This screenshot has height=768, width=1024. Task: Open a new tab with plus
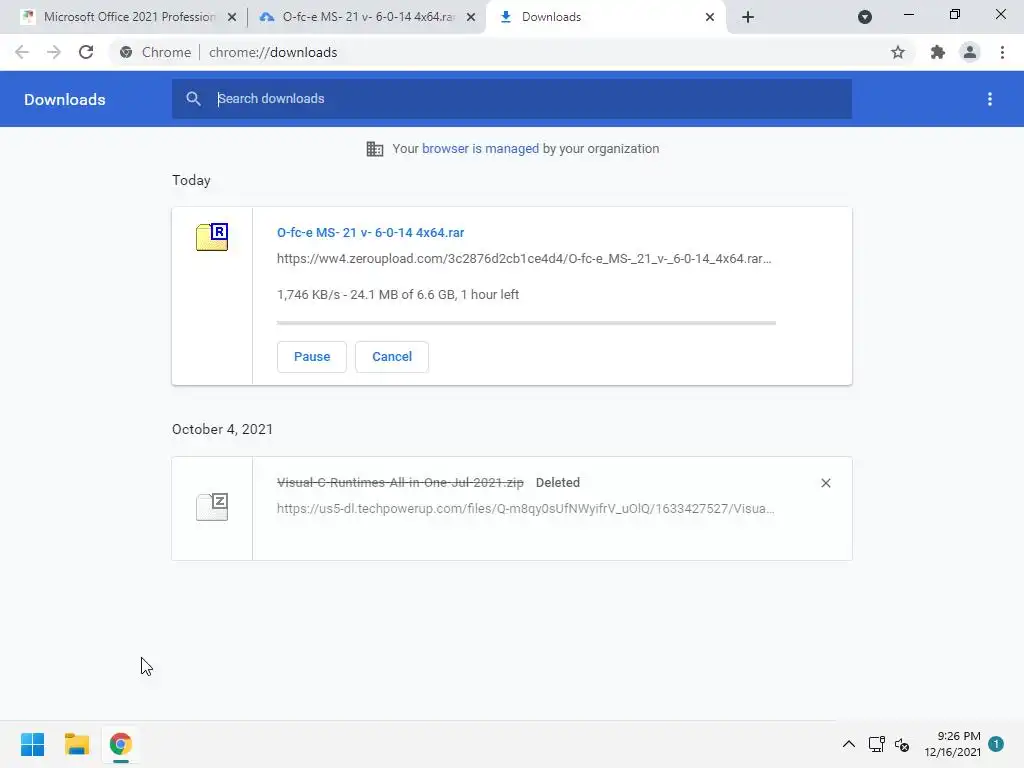point(748,17)
